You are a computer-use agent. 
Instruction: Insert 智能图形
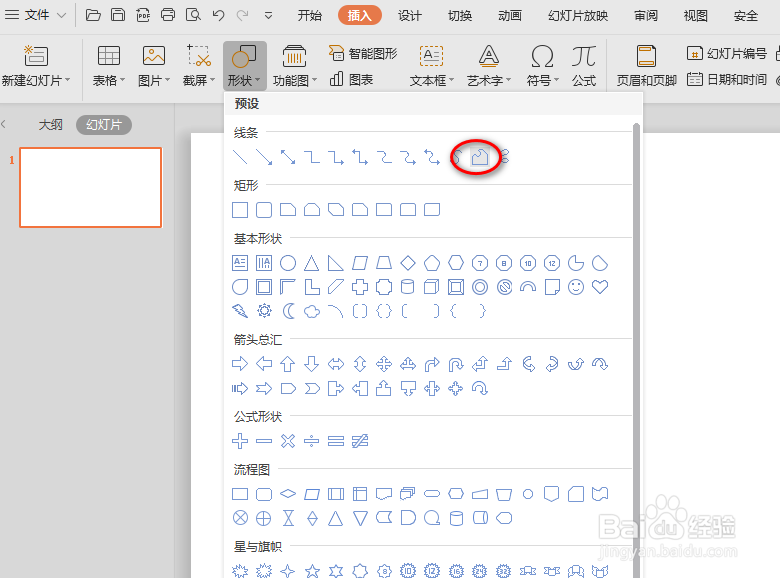pos(363,53)
